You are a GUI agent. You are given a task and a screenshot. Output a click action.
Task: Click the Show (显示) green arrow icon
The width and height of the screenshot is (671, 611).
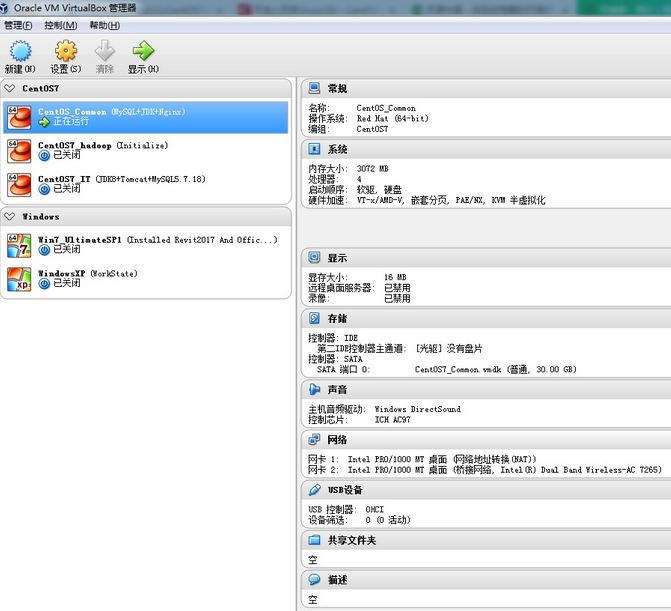pyautogui.click(x=143, y=51)
